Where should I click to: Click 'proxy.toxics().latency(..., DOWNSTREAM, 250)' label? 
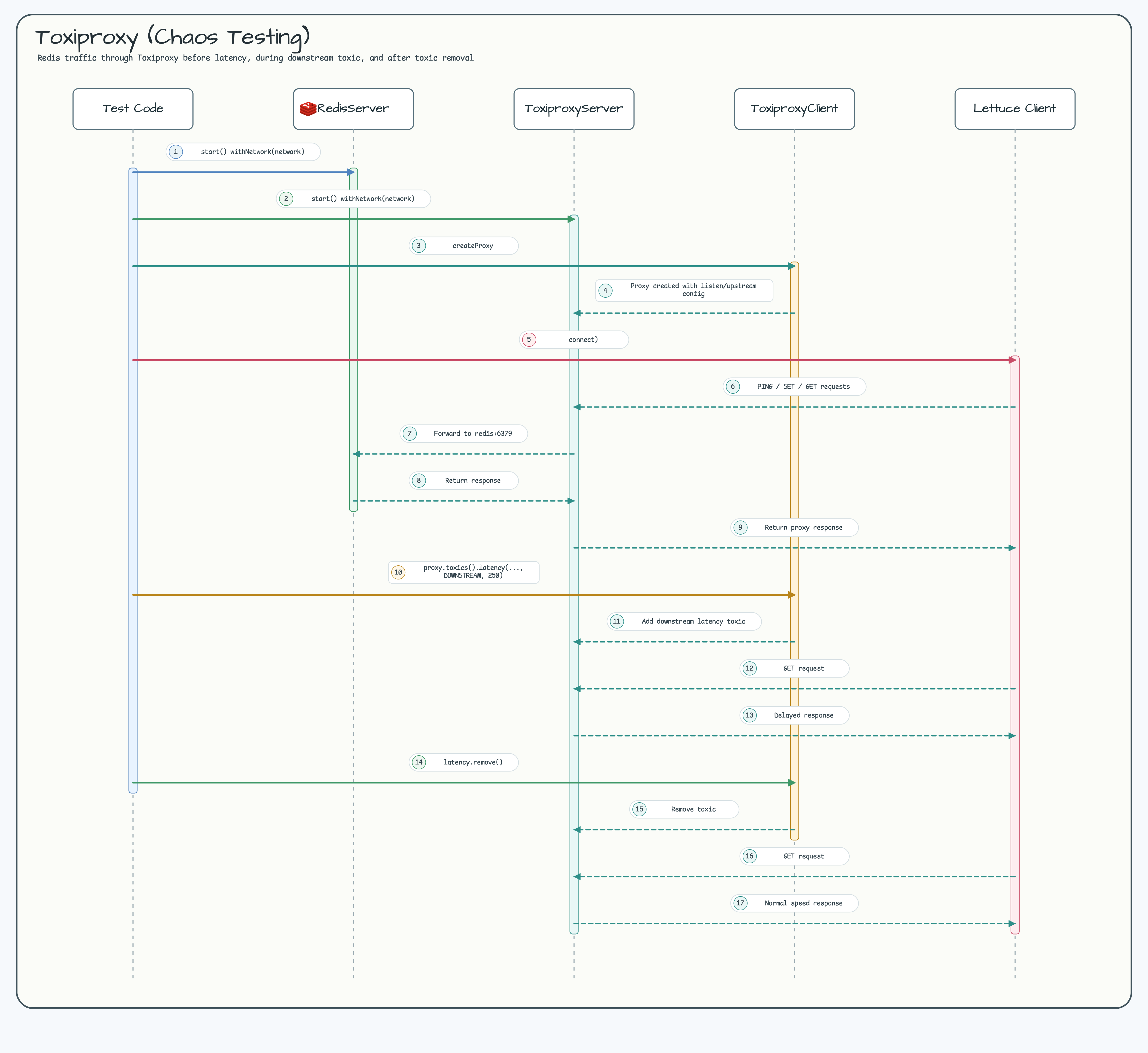(x=463, y=572)
